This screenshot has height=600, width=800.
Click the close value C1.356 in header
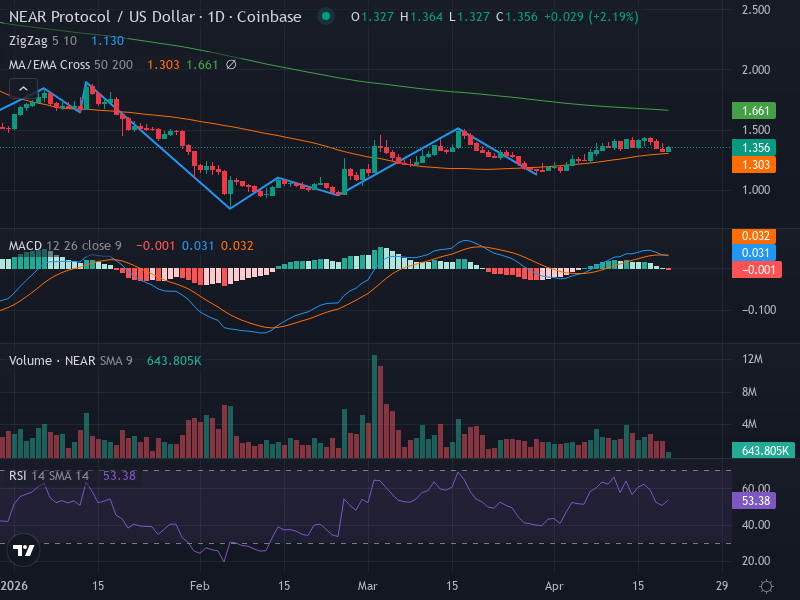(516, 17)
